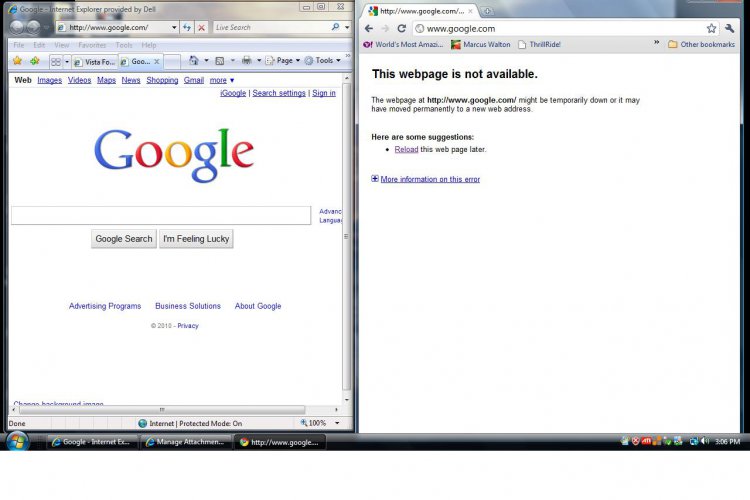Image resolution: width=750 pixels, height=500 pixels.
Task: Open new tab button in Chrome
Action: click(487, 11)
